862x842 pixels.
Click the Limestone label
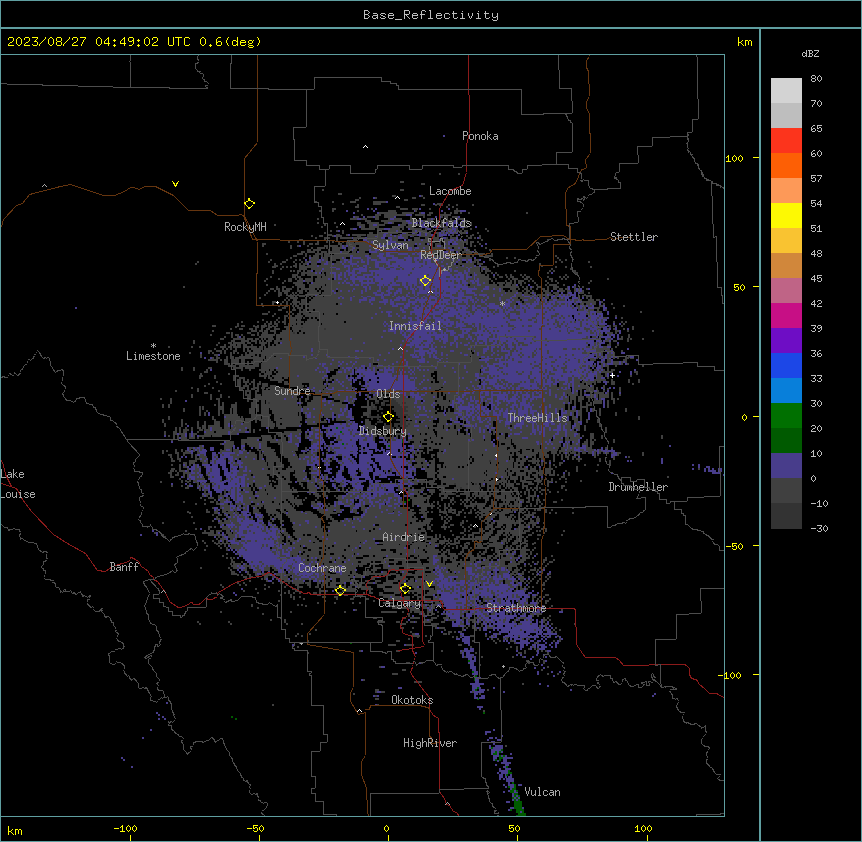153,356
